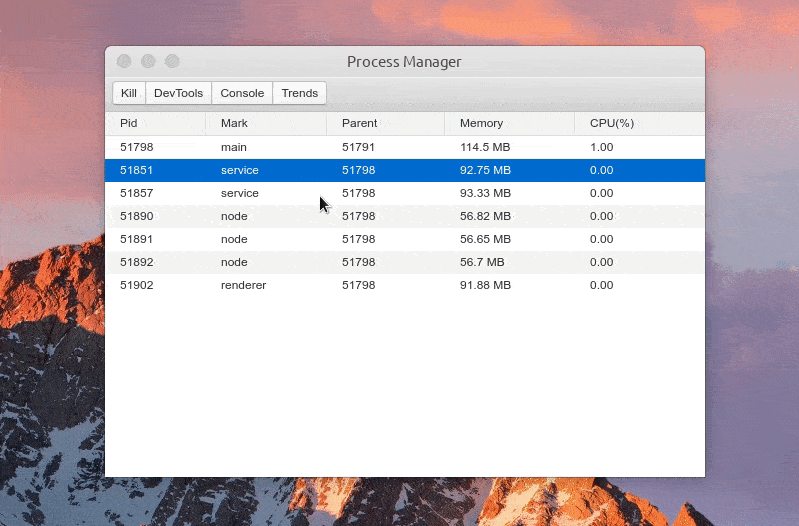This screenshot has width=799, height=526.
Task: Open DevTools for the selected process
Action: (178, 93)
